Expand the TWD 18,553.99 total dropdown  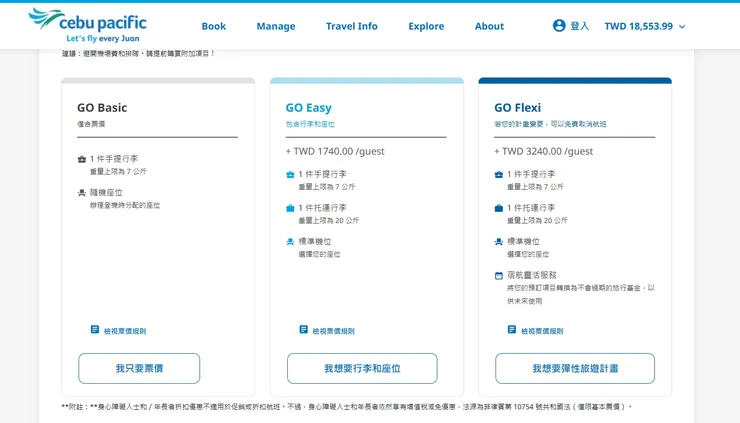[645, 26]
